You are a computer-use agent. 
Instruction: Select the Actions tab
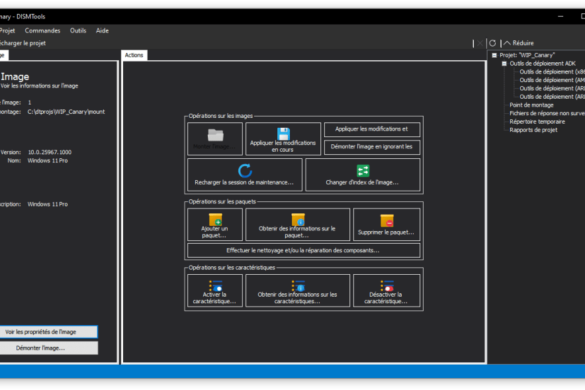pos(134,55)
